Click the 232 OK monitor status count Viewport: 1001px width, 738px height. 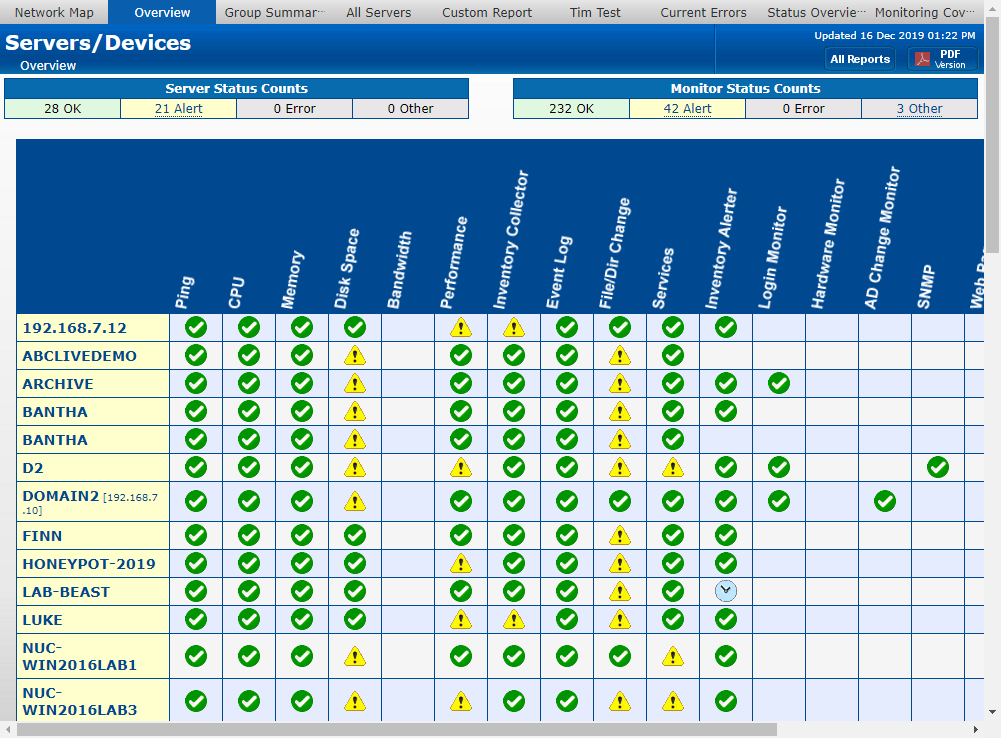pos(571,109)
